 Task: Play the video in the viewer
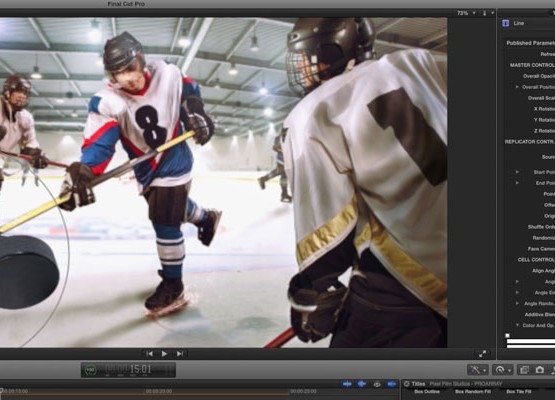pyautogui.click(x=164, y=354)
